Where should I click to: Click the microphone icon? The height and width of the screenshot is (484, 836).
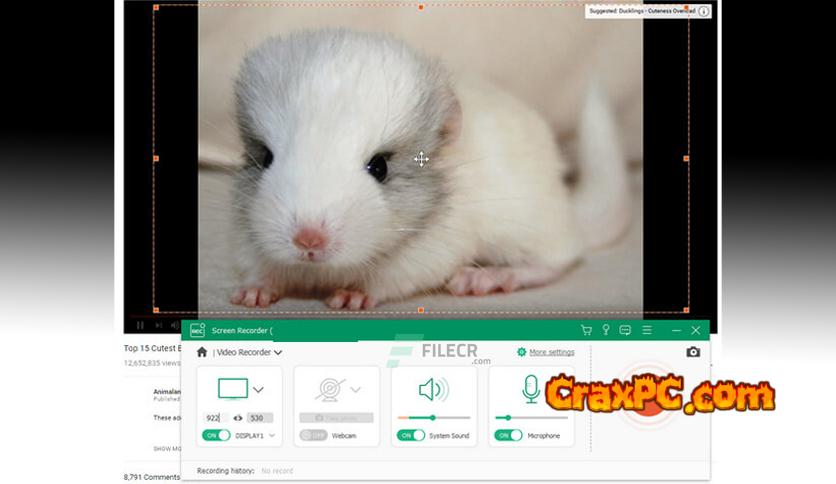[531, 389]
